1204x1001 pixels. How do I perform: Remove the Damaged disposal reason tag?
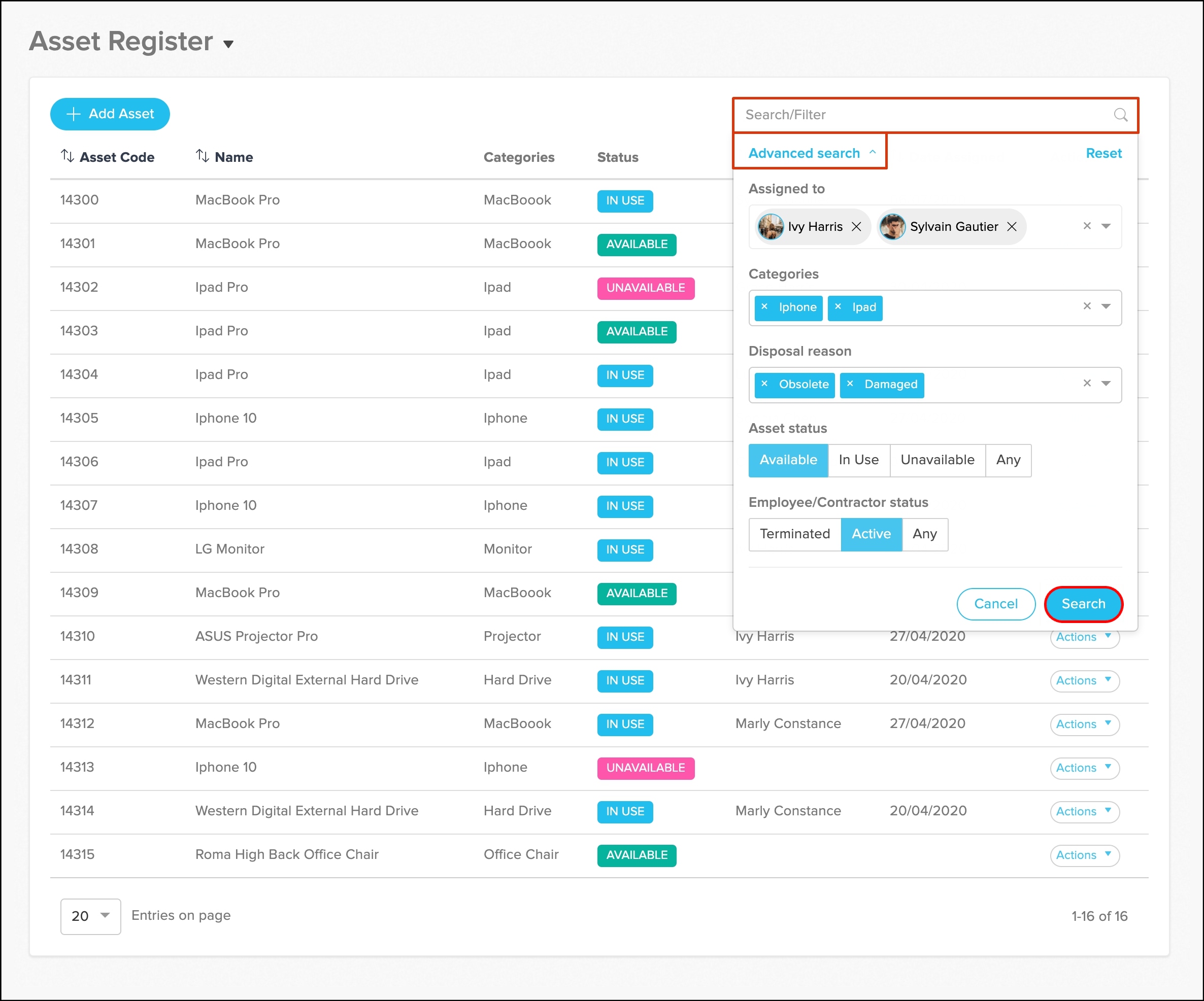pos(850,384)
